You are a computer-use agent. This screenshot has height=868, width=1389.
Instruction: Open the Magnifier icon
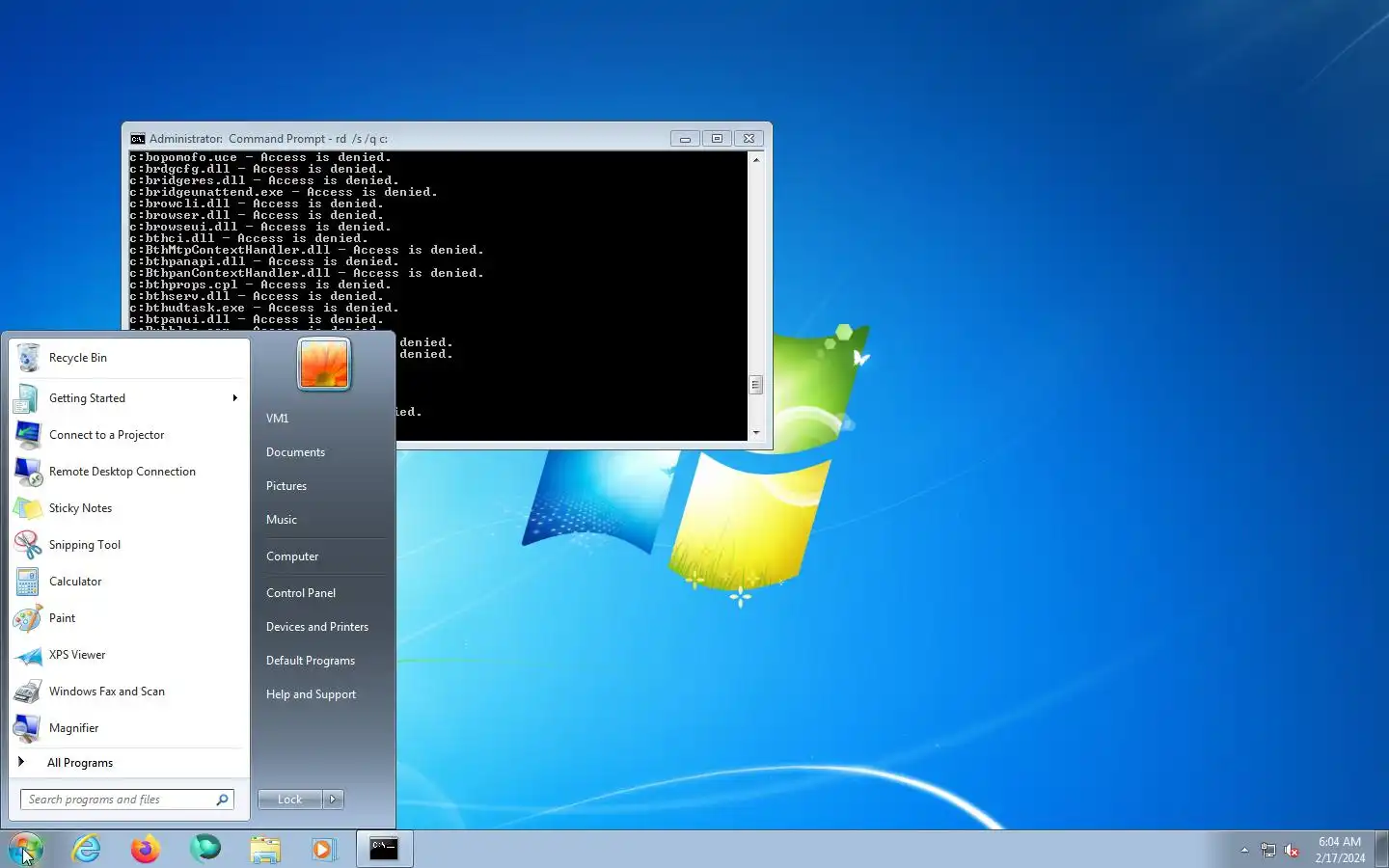[28, 728]
